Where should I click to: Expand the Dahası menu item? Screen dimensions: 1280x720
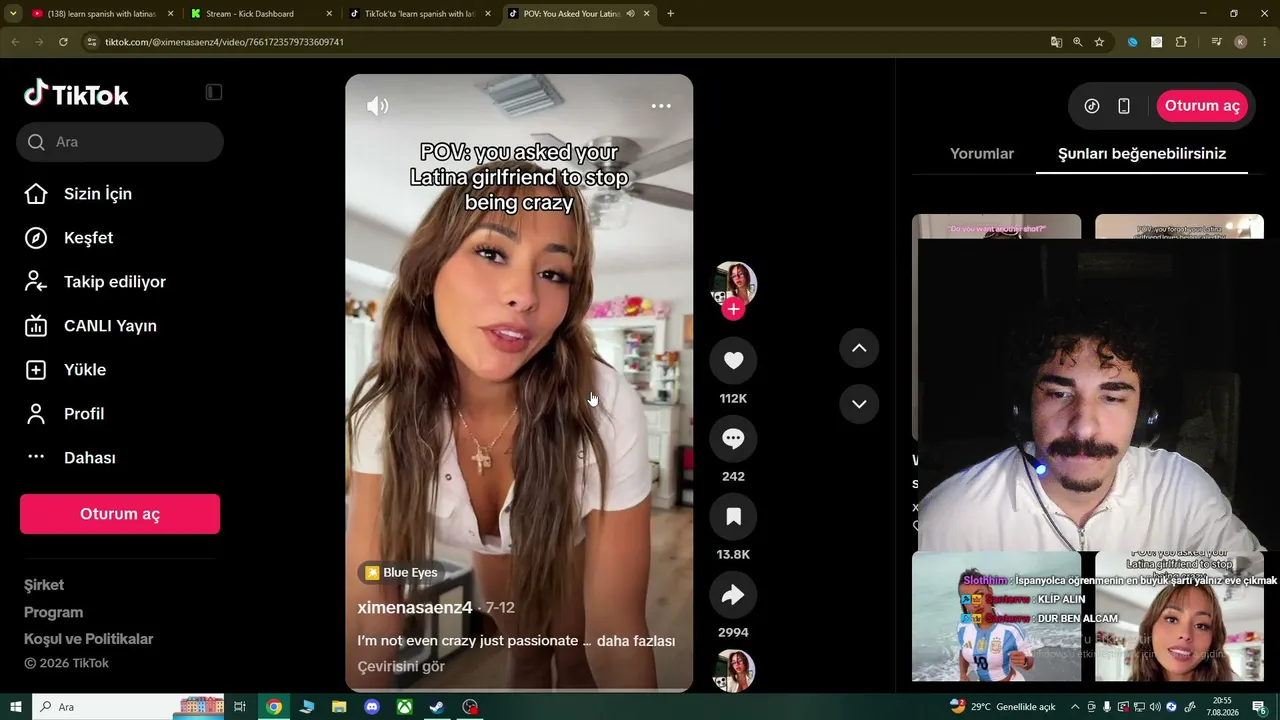coord(90,458)
